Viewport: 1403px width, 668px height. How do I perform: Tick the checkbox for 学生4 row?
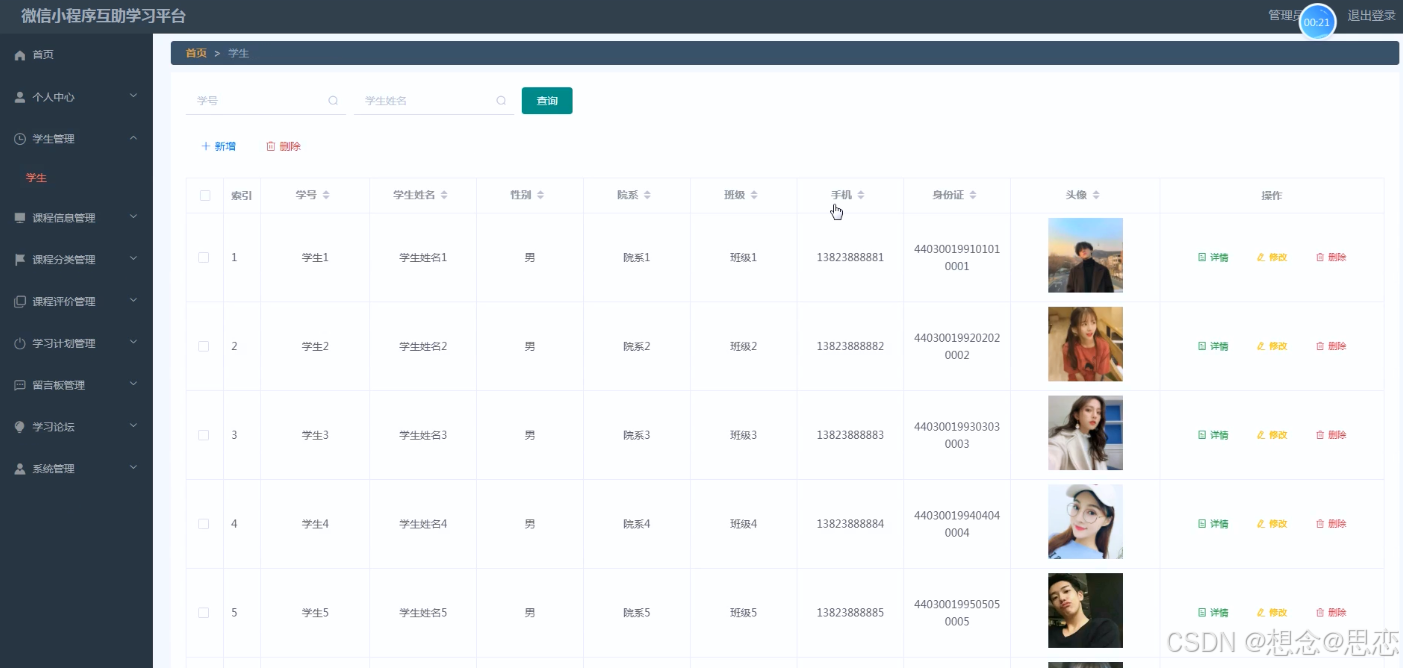204,524
